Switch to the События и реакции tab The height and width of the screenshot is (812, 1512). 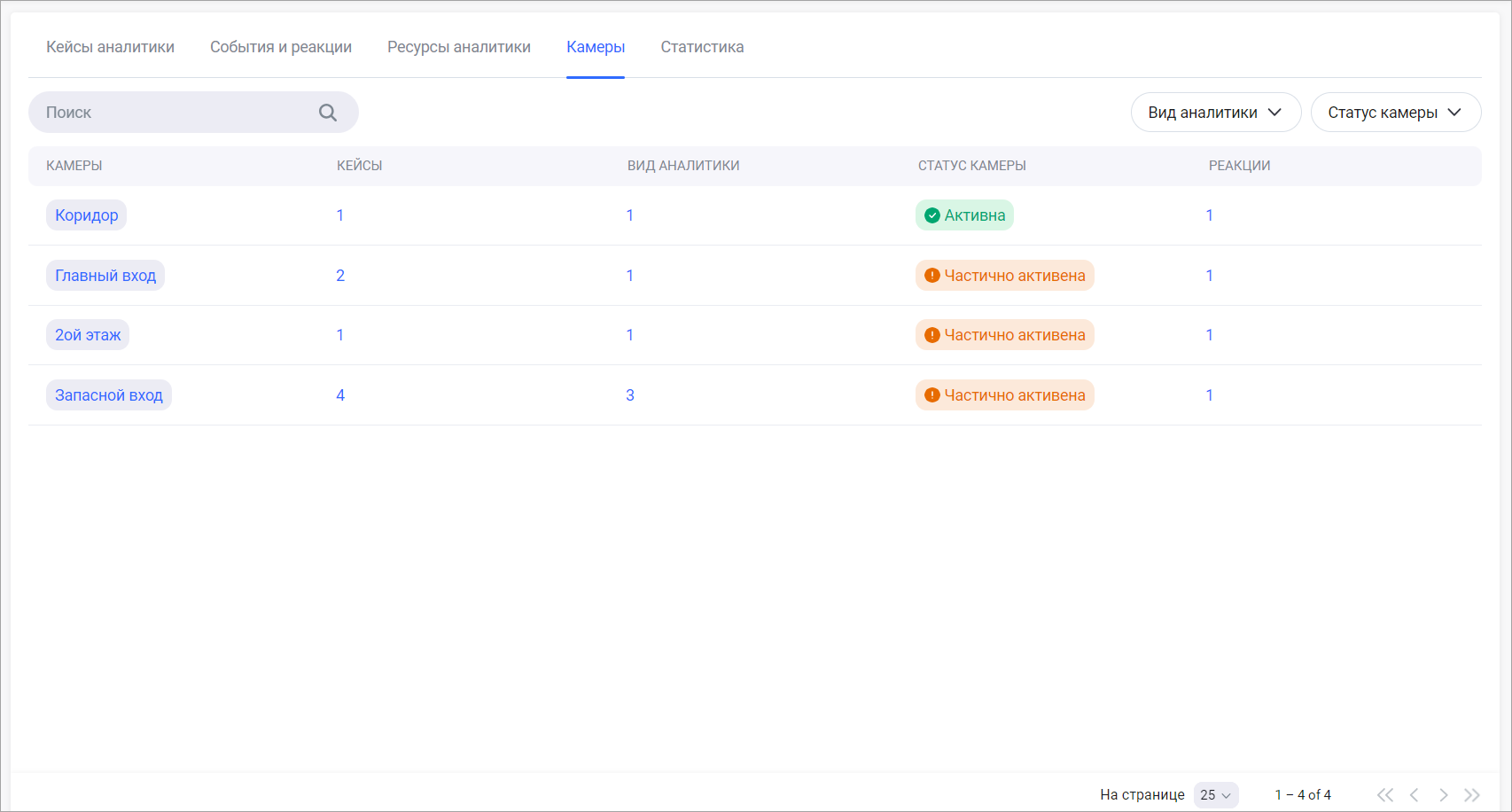pyautogui.click(x=281, y=47)
